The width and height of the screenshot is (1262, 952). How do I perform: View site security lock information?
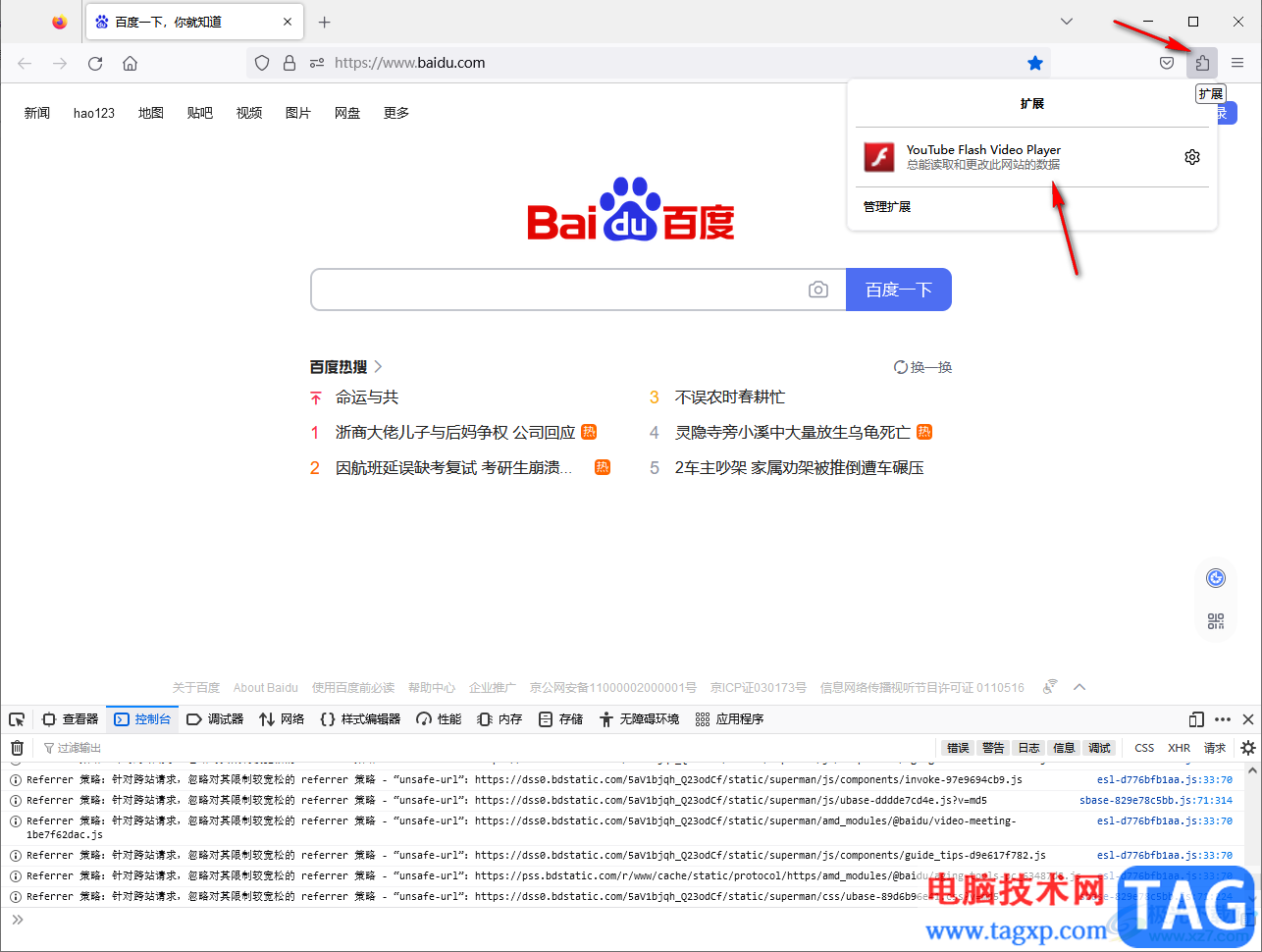click(289, 63)
